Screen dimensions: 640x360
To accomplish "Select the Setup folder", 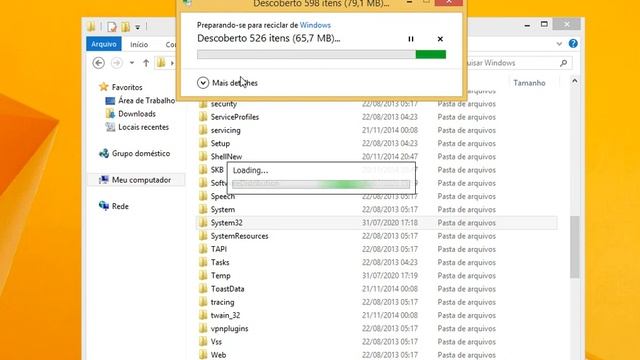I will [x=220, y=144].
